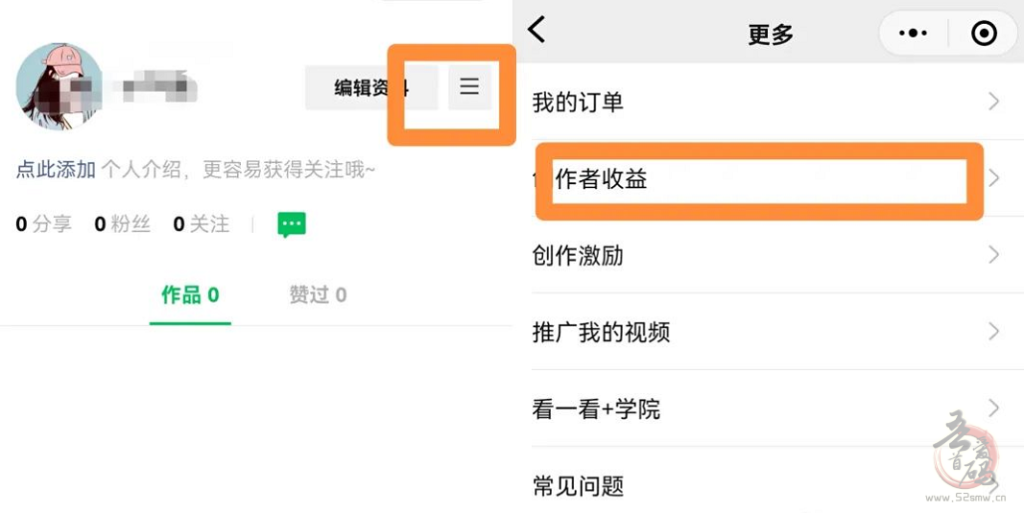Viewport: 1024px width, 513px height.
Task: Expand chevron beside 创作激励
Action: (x=994, y=255)
